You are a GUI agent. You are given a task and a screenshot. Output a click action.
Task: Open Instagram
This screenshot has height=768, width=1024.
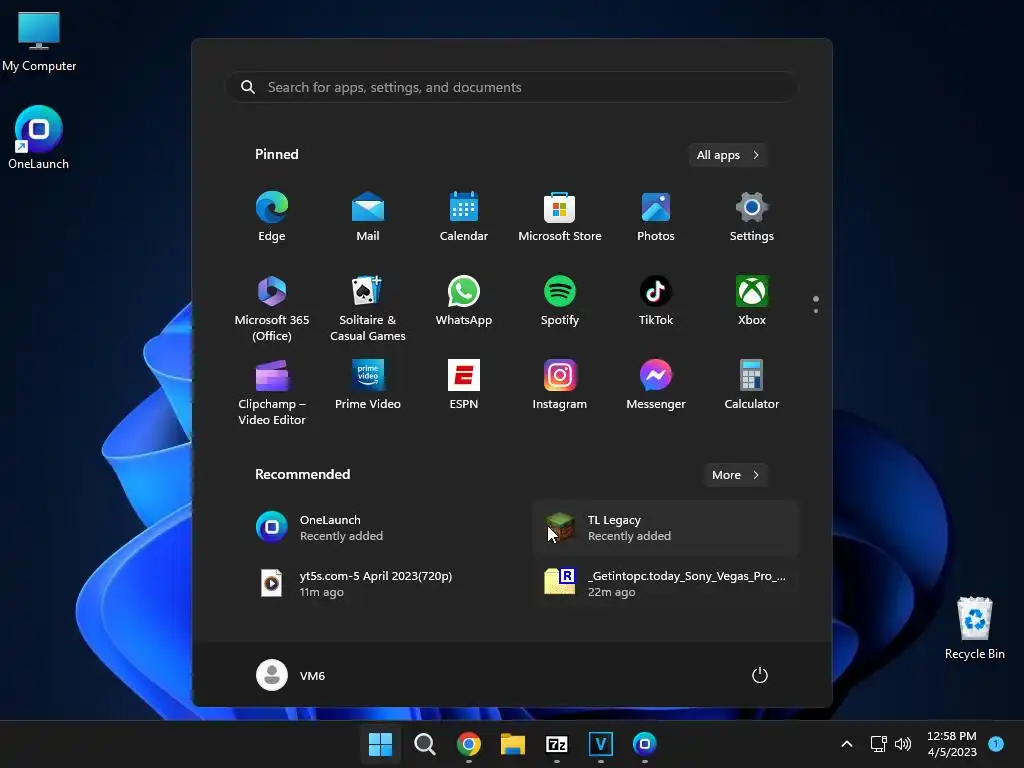560,385
